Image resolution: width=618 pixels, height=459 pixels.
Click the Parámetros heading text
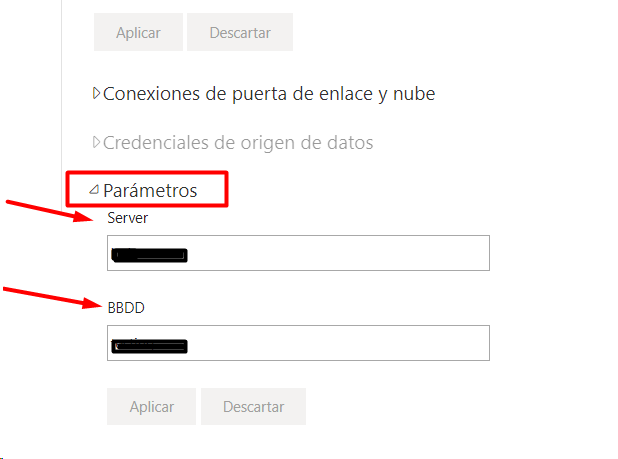click(x=150, y=191)
